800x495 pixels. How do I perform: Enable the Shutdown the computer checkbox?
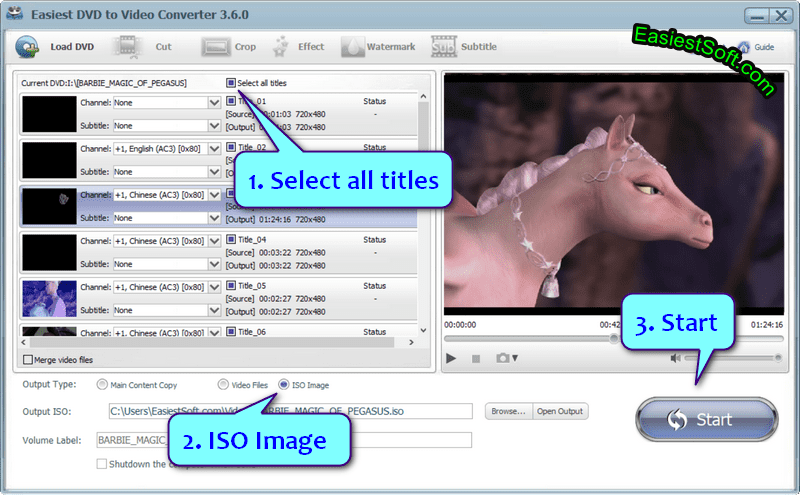(x=102, y=464)
